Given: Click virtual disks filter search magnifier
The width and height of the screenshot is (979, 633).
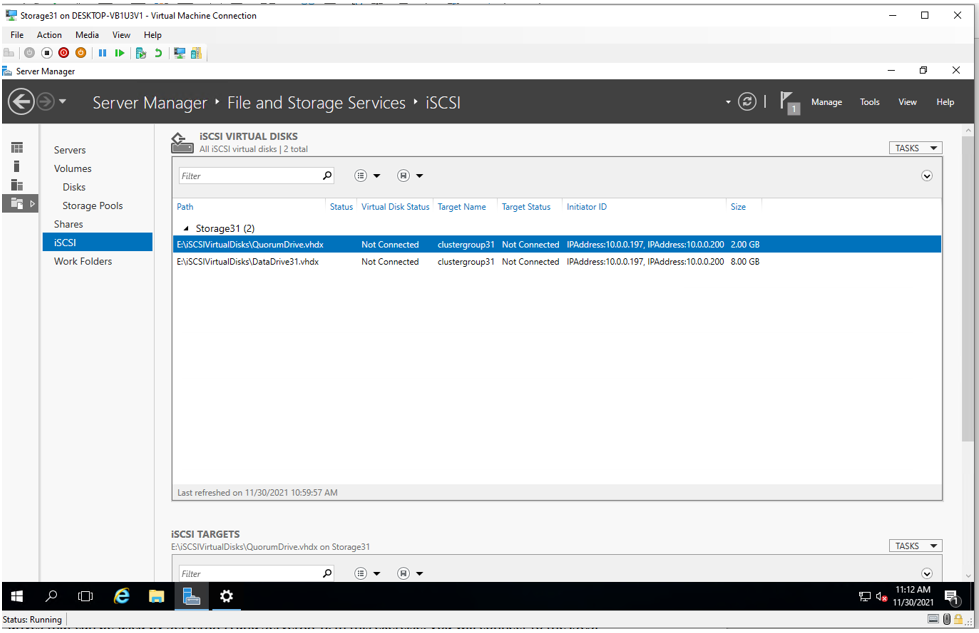Looking at the screenshot, I should click(327, 176).
